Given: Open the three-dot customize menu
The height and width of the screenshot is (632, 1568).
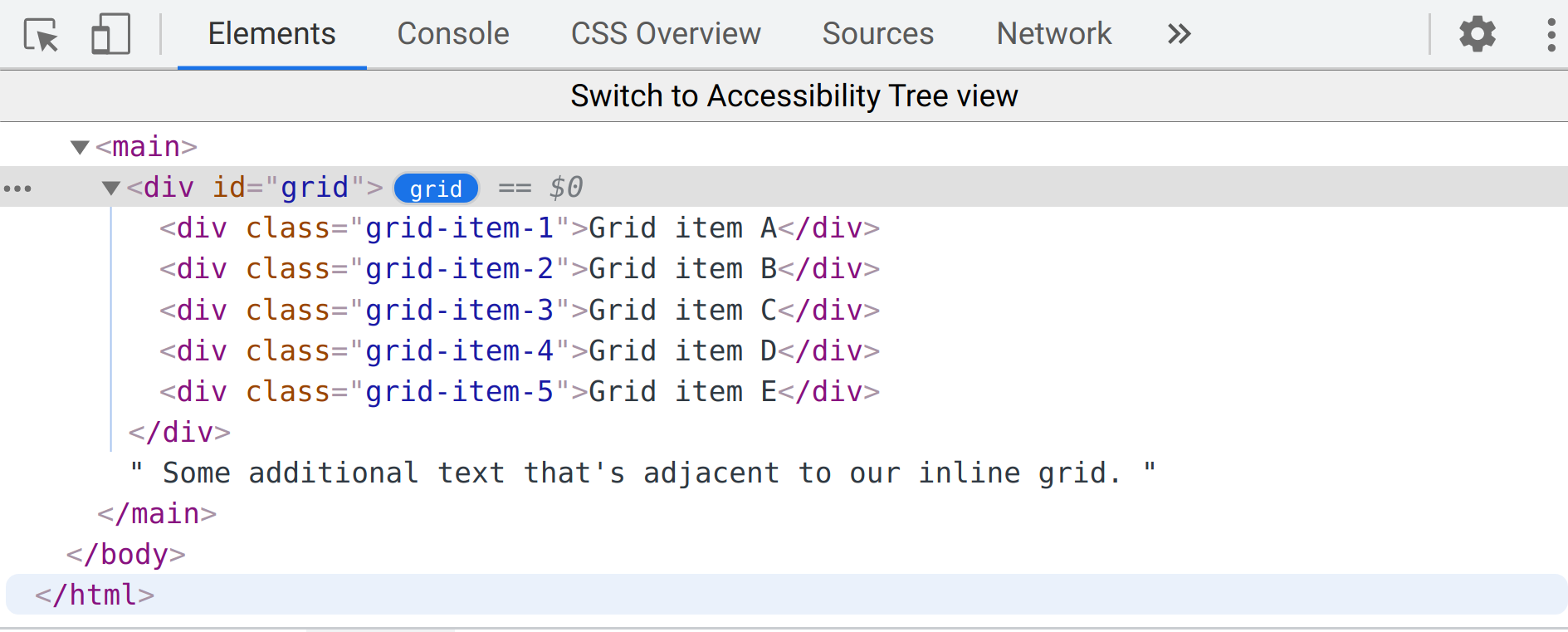Looking at the screenshot, I should (1551, 35).
